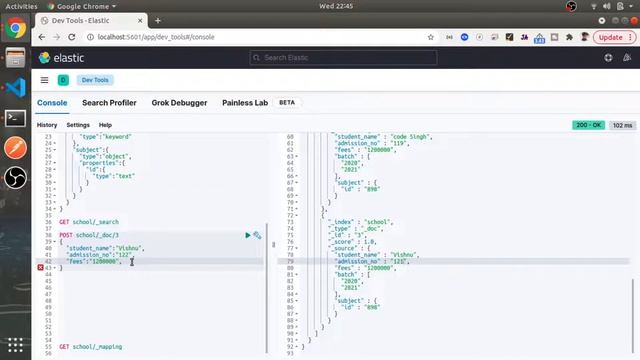Click the Chrome Update button
The width and height of the screenshot is (640, 360).
tap(614, 37)
